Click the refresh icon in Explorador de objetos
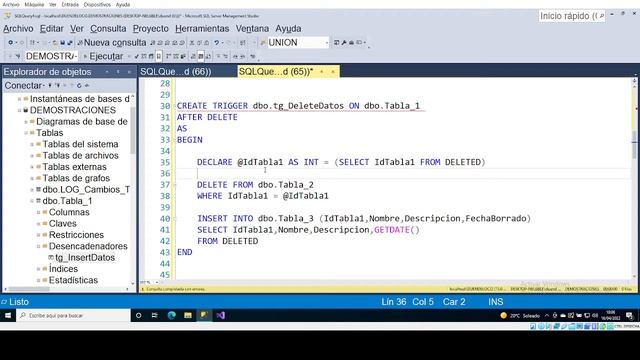The width and height of the screenshot is (640, 360). coord(79,86)
